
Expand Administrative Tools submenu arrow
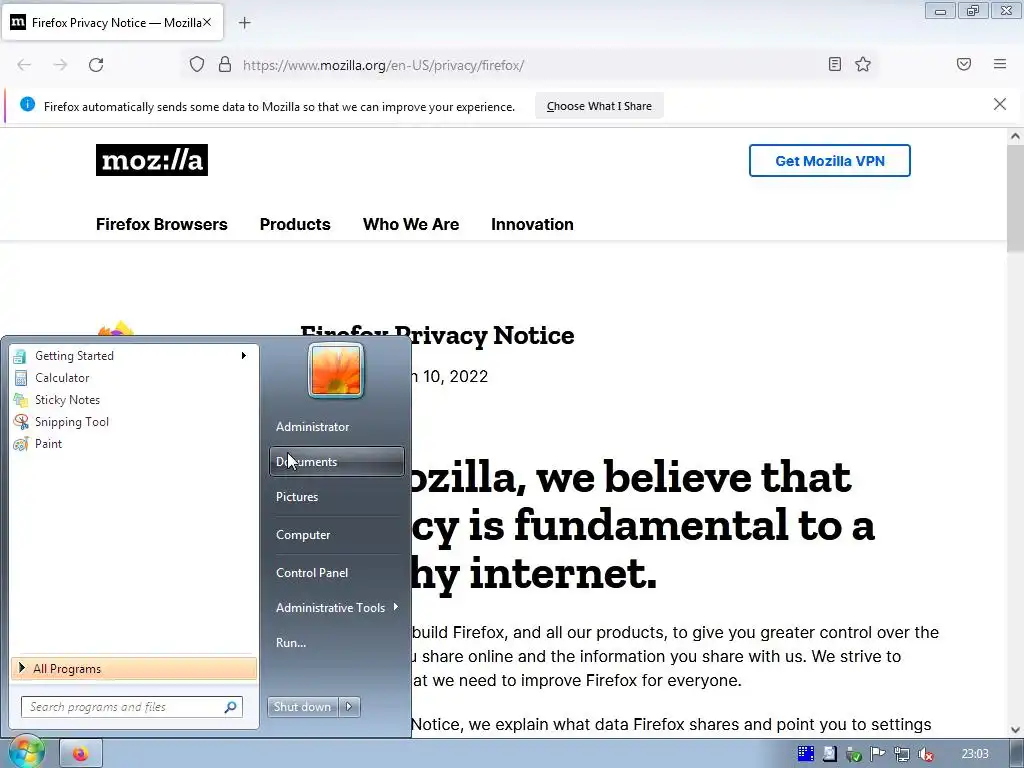[396, 607]
